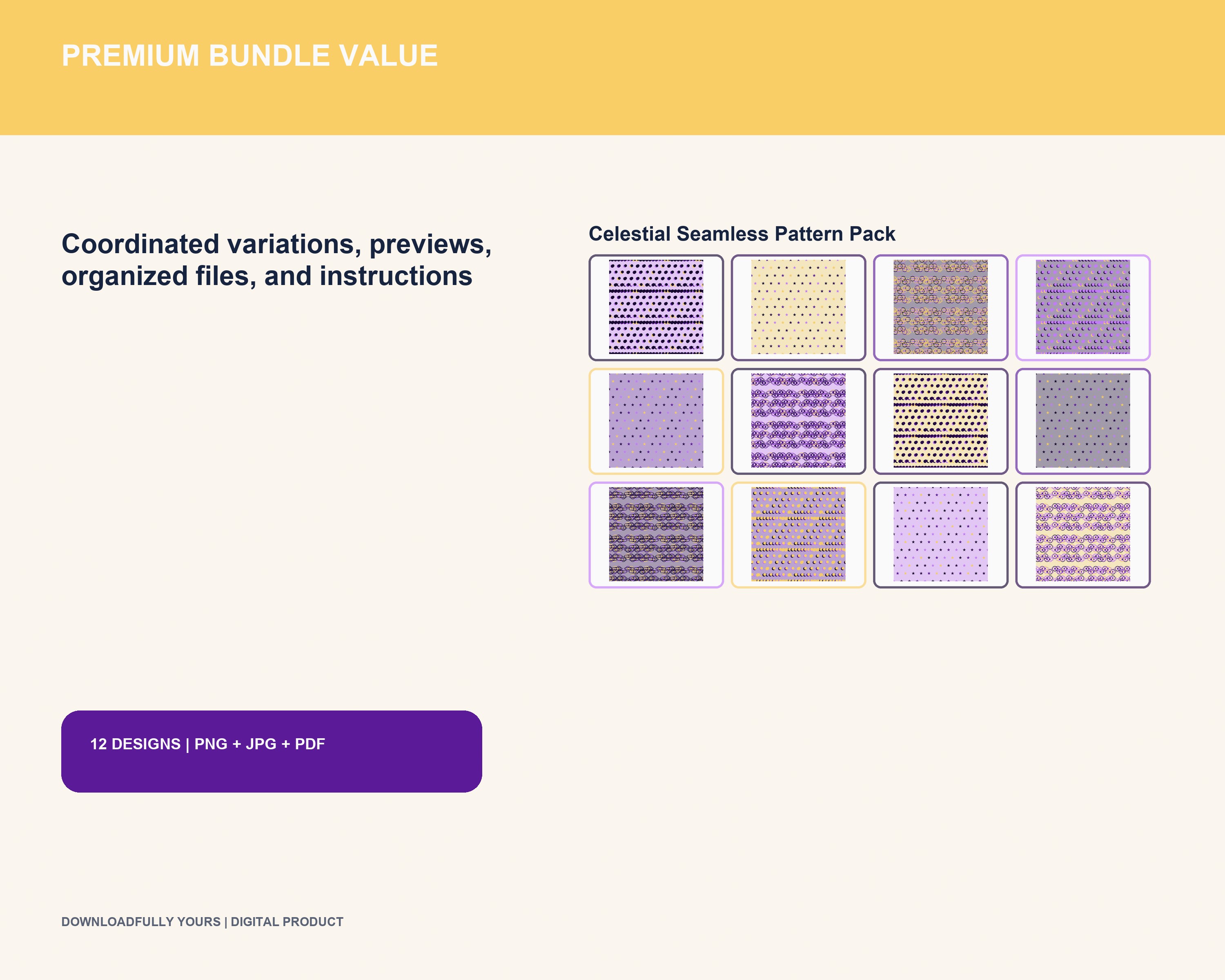Select the cream pattern with dark moon phases
This screenshot has height=980, width=1225.
click(x=940, y=421)
